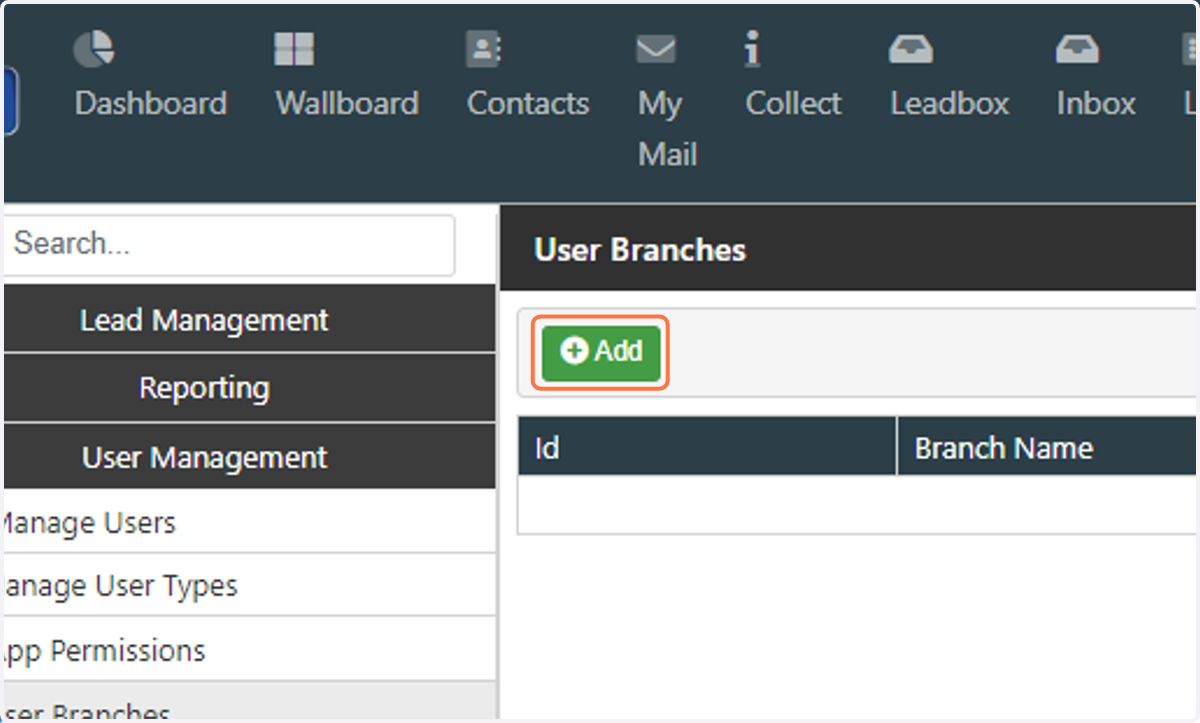Viewport: 1200px width, 723px height.
Task: Collapse the User Management section
Action: (249, 457)
